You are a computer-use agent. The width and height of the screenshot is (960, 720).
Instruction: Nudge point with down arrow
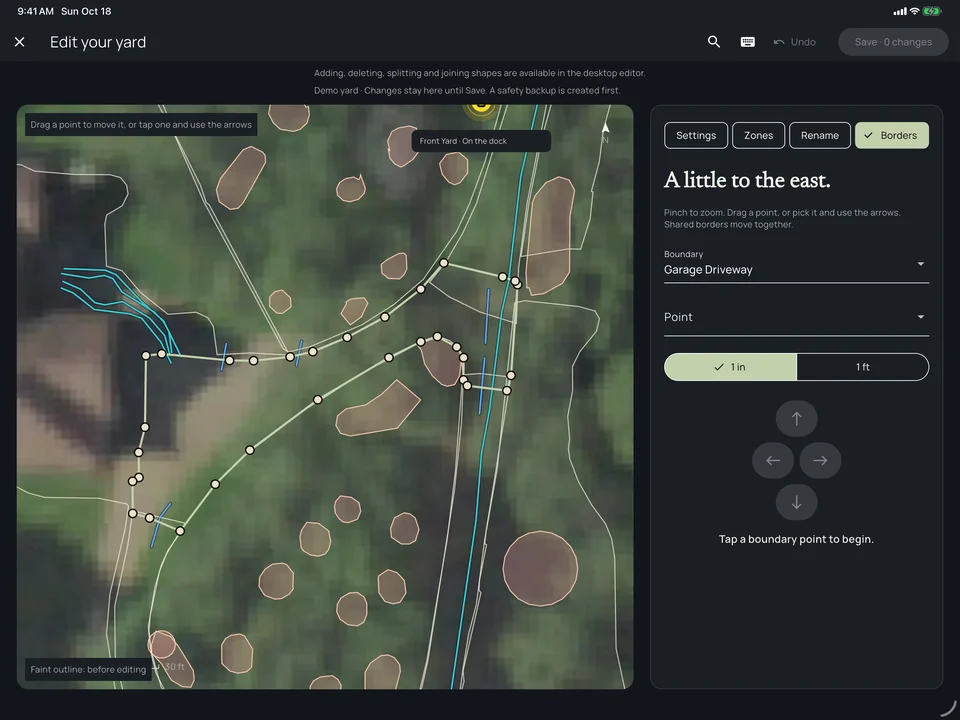[x=796, y=502]
